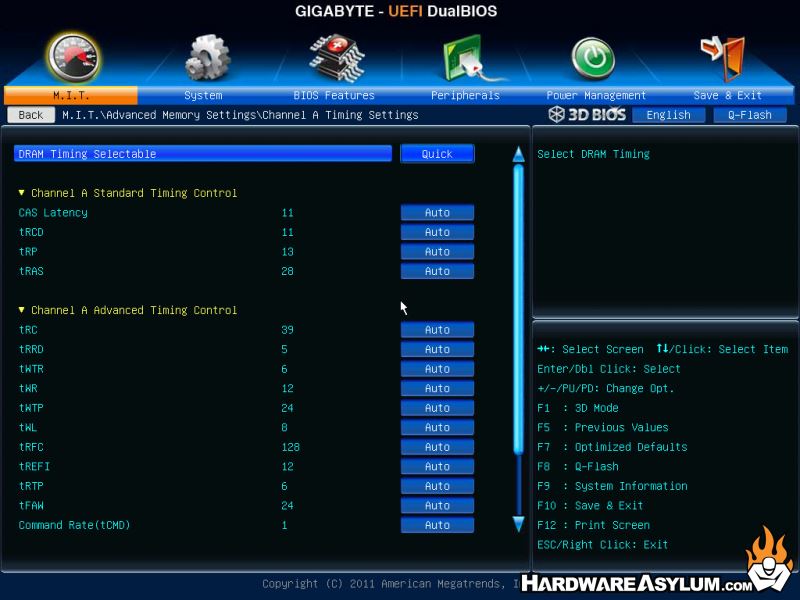800x600 pixels.
Task: Click the Back button
Action: pyautogui.click(x=31, y=115)
